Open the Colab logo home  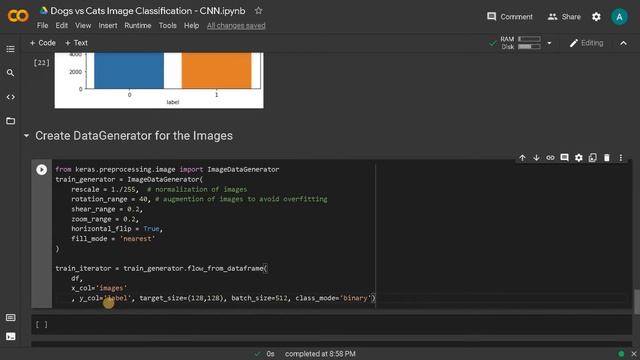tap(18, 16)
